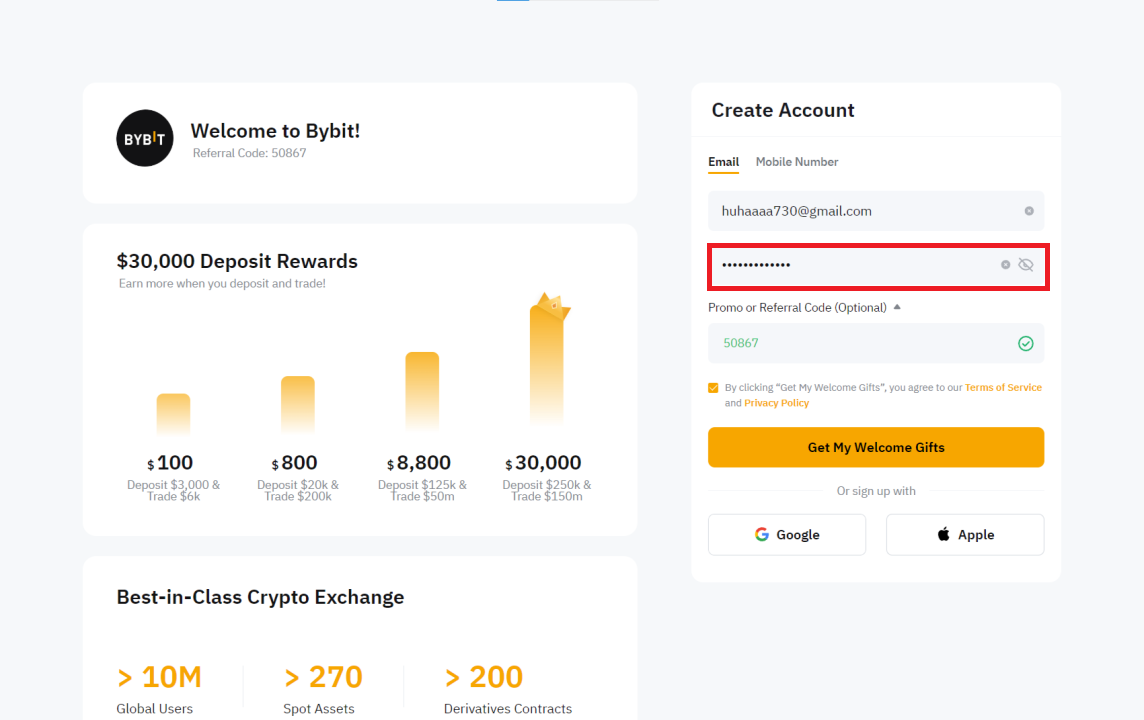Viewport: 1144px width, 720px height.
Task: Click the email input field
Action: coord(876,212)
